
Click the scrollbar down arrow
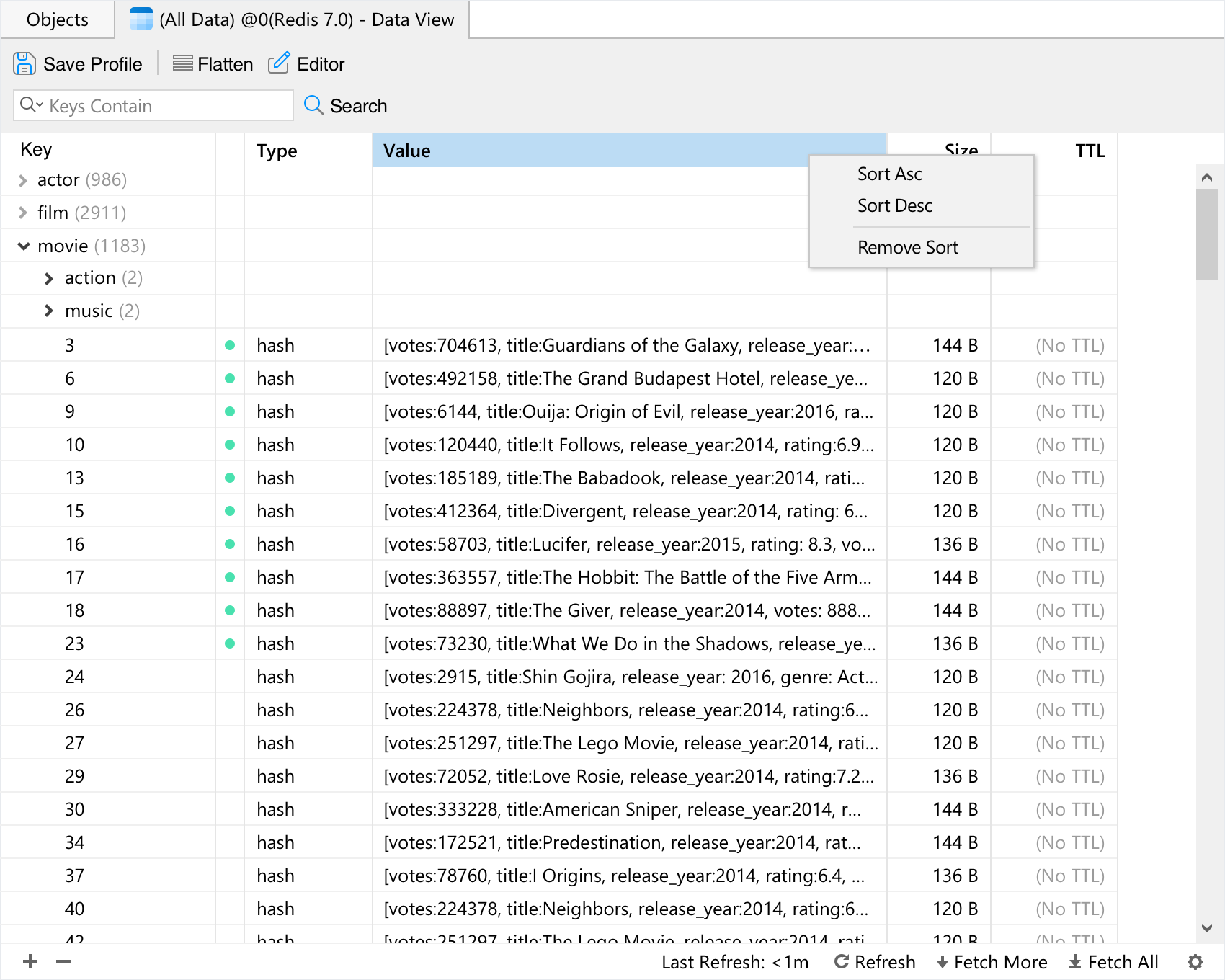[x=1207, y=928]
